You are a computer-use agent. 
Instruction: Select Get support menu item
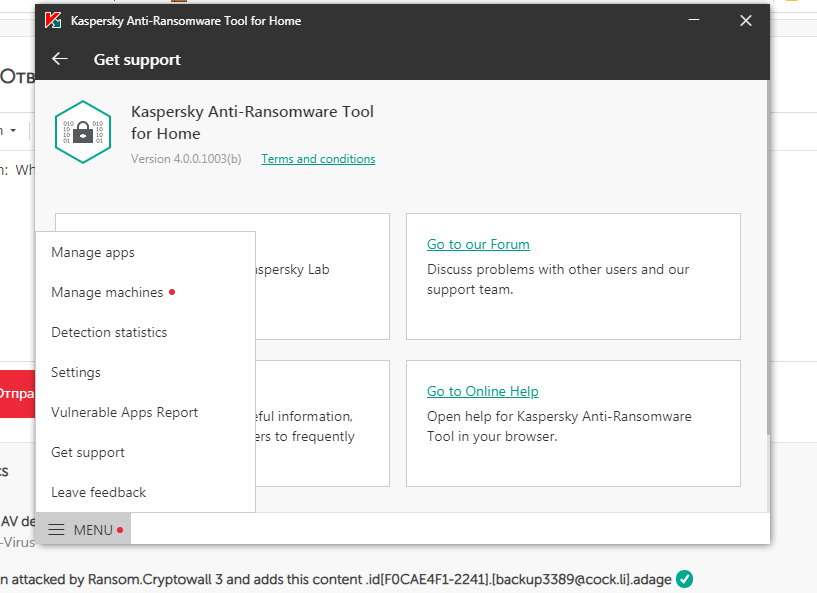(88, 452)
